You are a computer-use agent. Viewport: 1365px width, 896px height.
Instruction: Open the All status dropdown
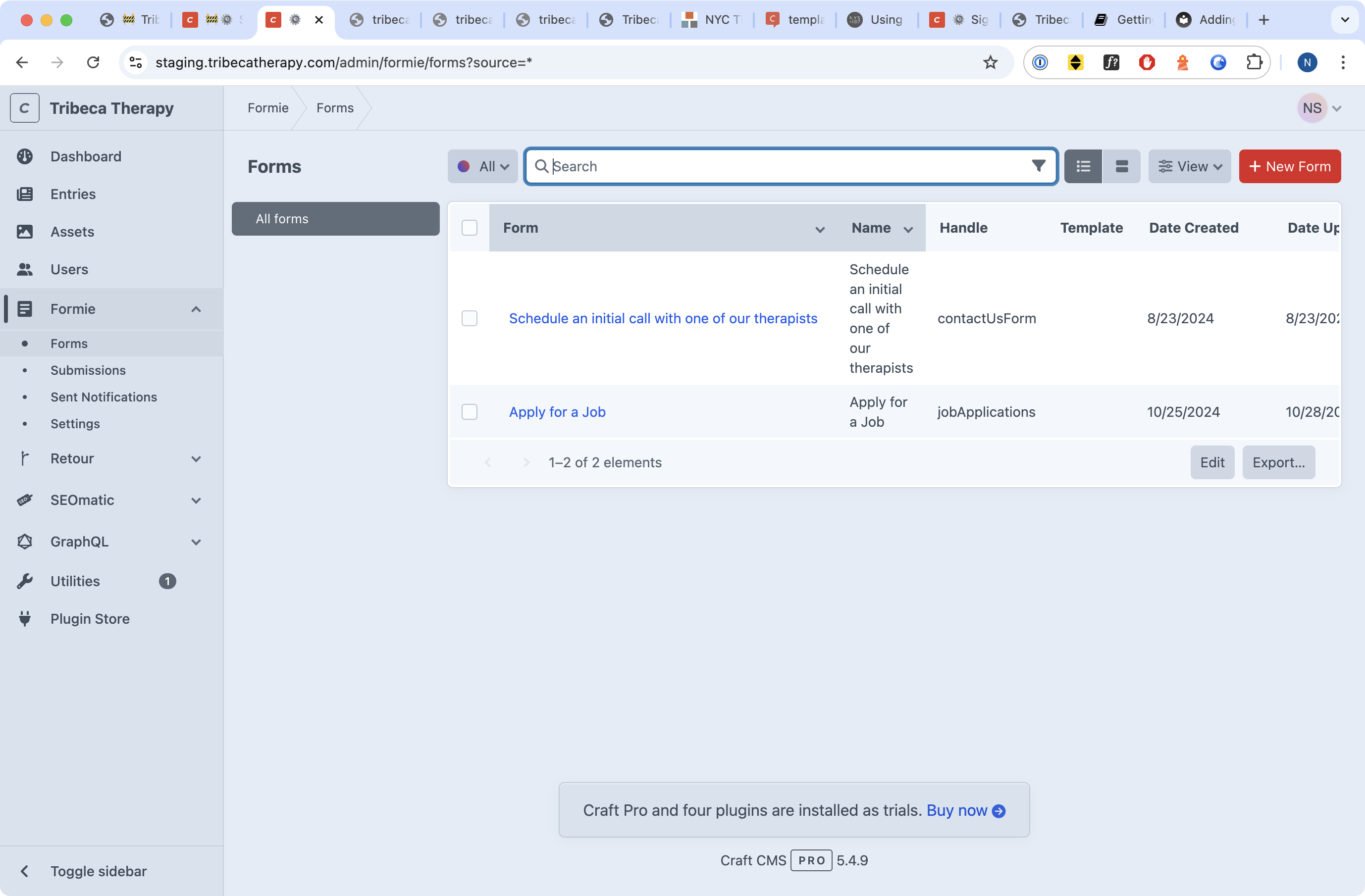click(482, 166)
